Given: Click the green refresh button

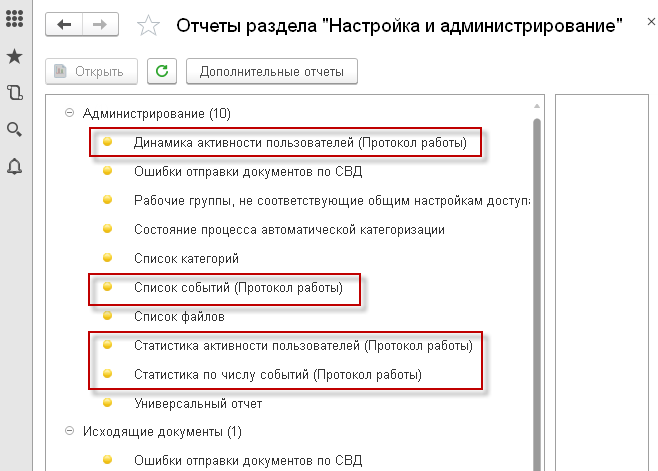Looking at the screenshot, I should pos(162,71).
